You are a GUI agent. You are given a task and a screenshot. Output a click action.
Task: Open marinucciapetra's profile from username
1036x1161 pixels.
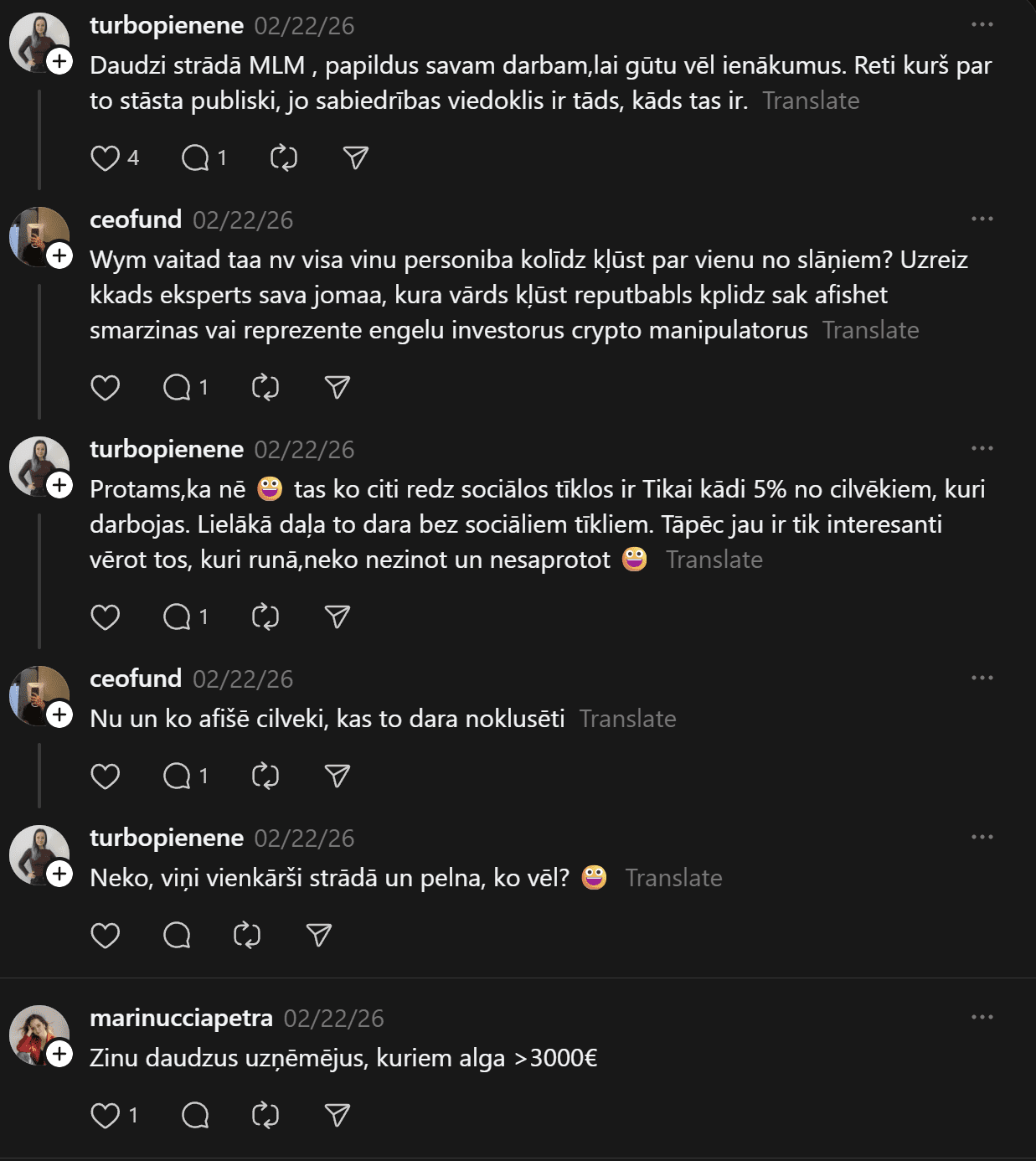point(181,1018)
